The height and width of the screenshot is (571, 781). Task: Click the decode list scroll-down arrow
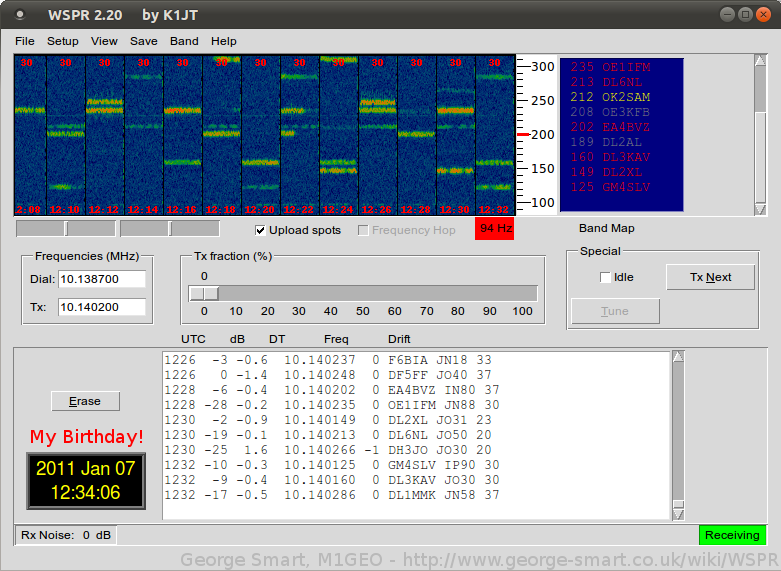click(x=678, y=514)
